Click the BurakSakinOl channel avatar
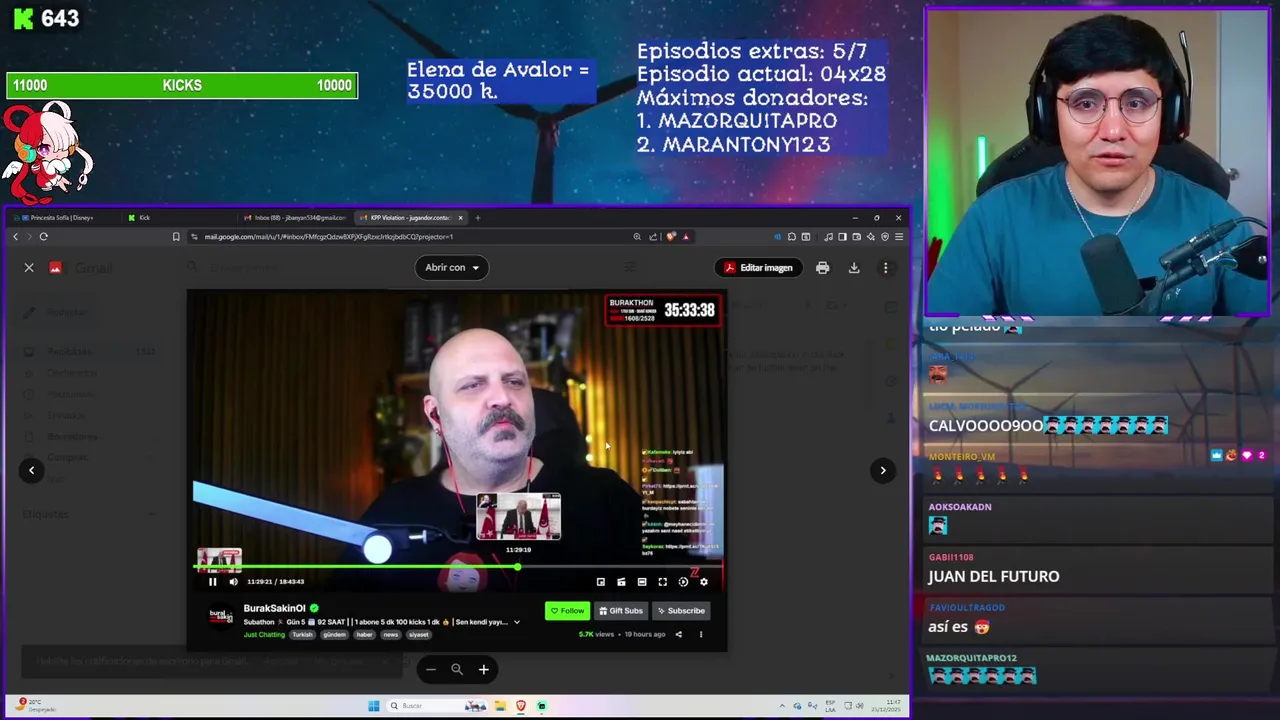Viewport: 1280px width, 720px height. [x=221, y=616]
